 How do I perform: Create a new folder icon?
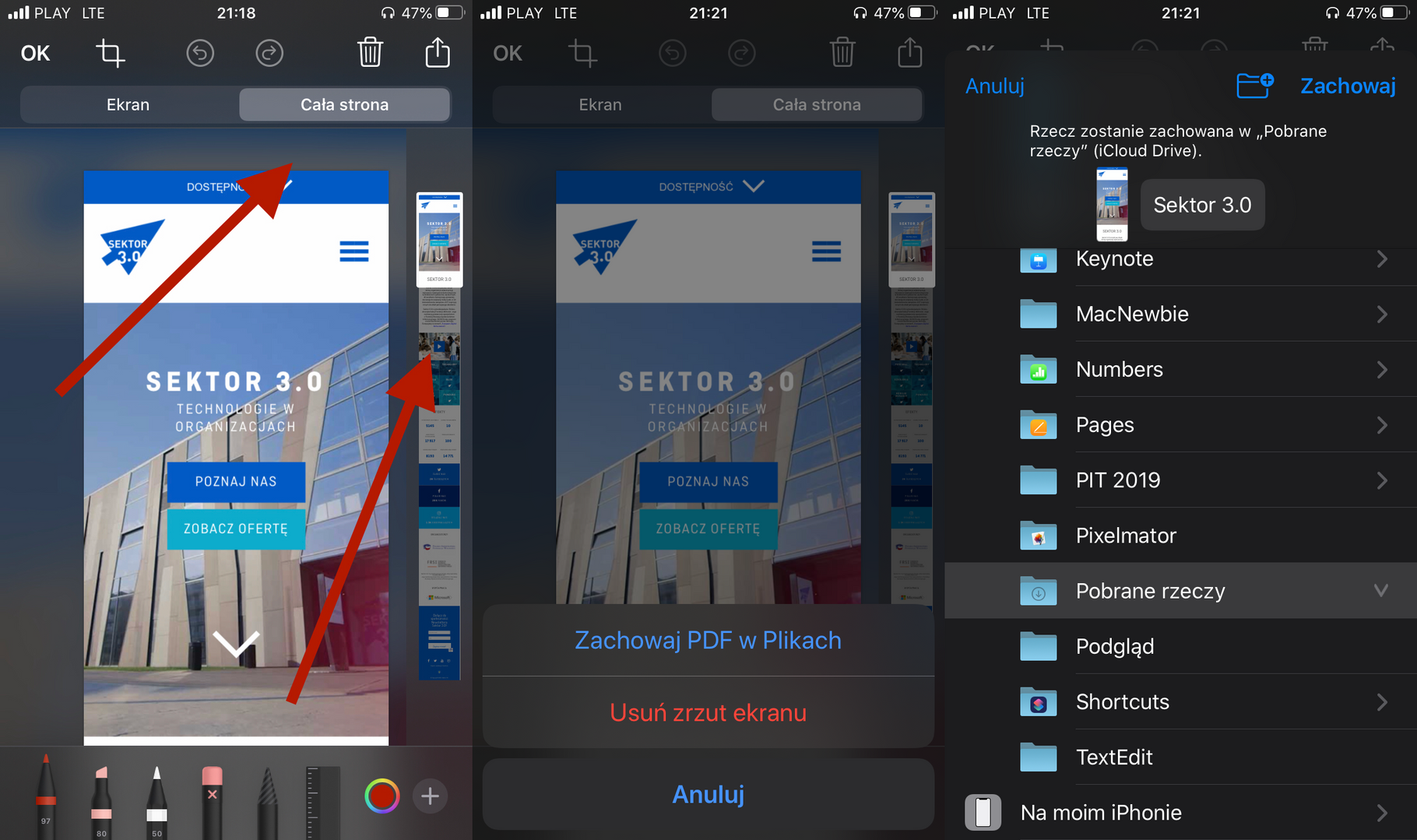coord(1254,85)
